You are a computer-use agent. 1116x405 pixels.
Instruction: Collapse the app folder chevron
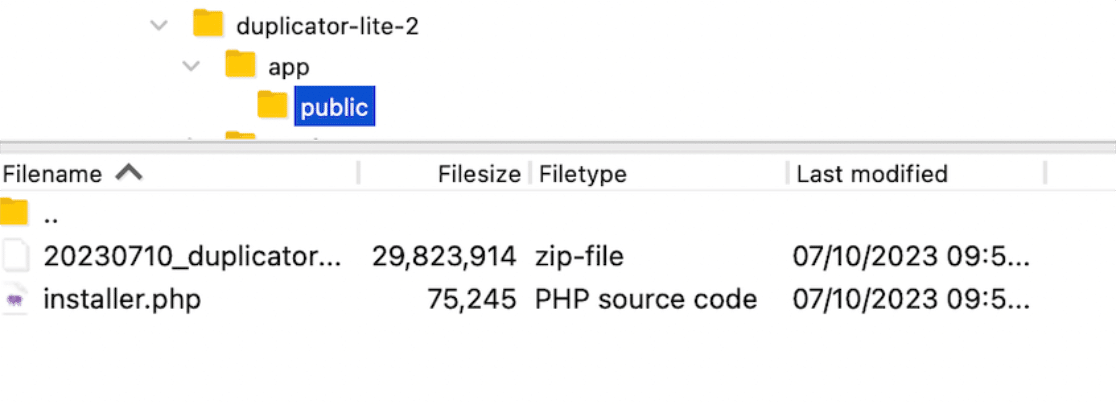[190, 67]
